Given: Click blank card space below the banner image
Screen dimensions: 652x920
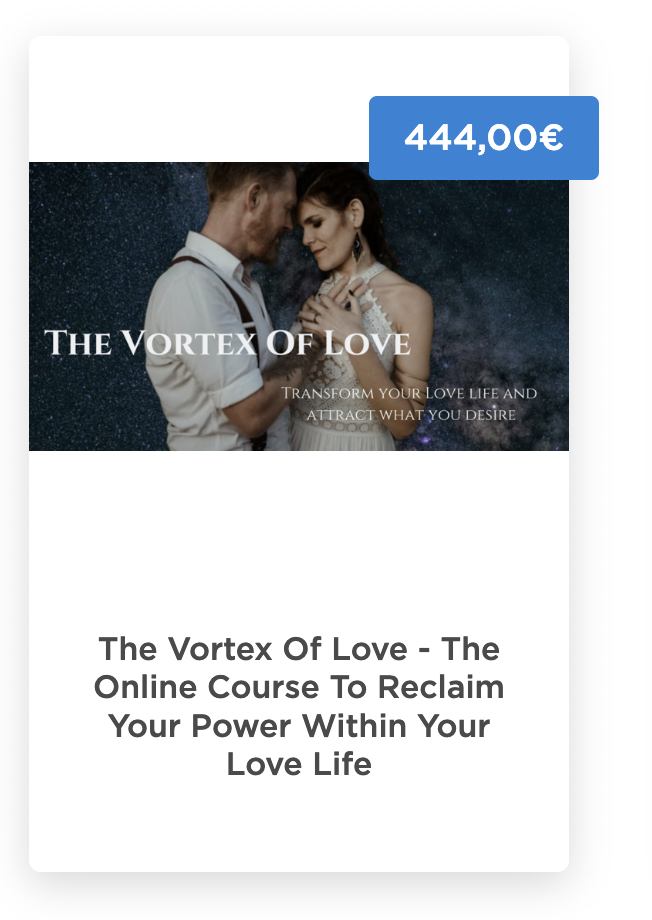Looking at the screenshot, I should point(299,540).
